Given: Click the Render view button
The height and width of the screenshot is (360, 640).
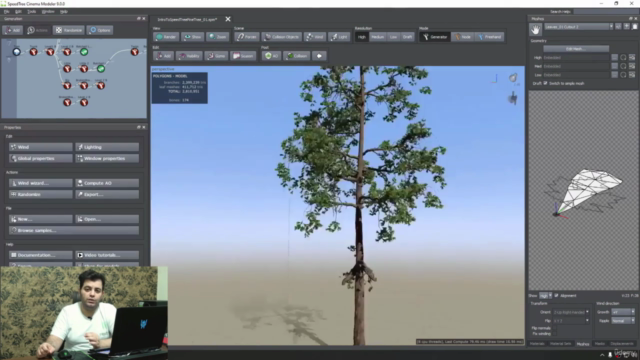Looking at the screenshot, I should (x=166, y=37).
